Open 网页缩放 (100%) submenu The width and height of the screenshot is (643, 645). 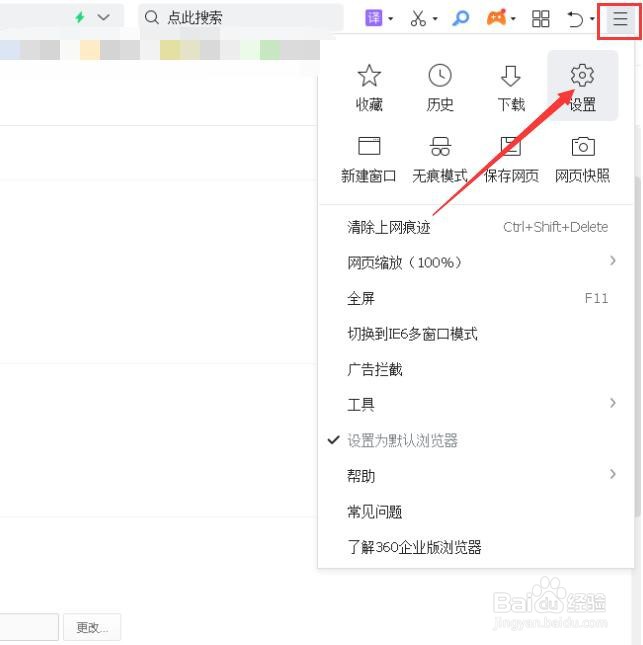tap(476, 262)
